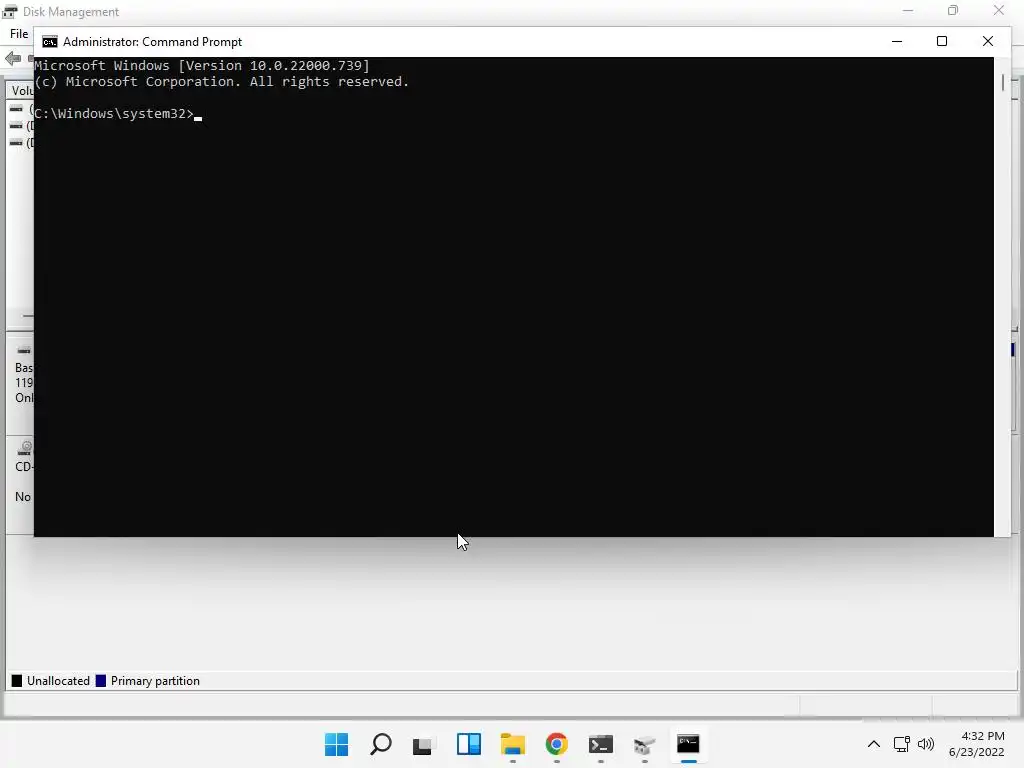
Task: Open File Explorer from taskbar
Action: [513, 744]
